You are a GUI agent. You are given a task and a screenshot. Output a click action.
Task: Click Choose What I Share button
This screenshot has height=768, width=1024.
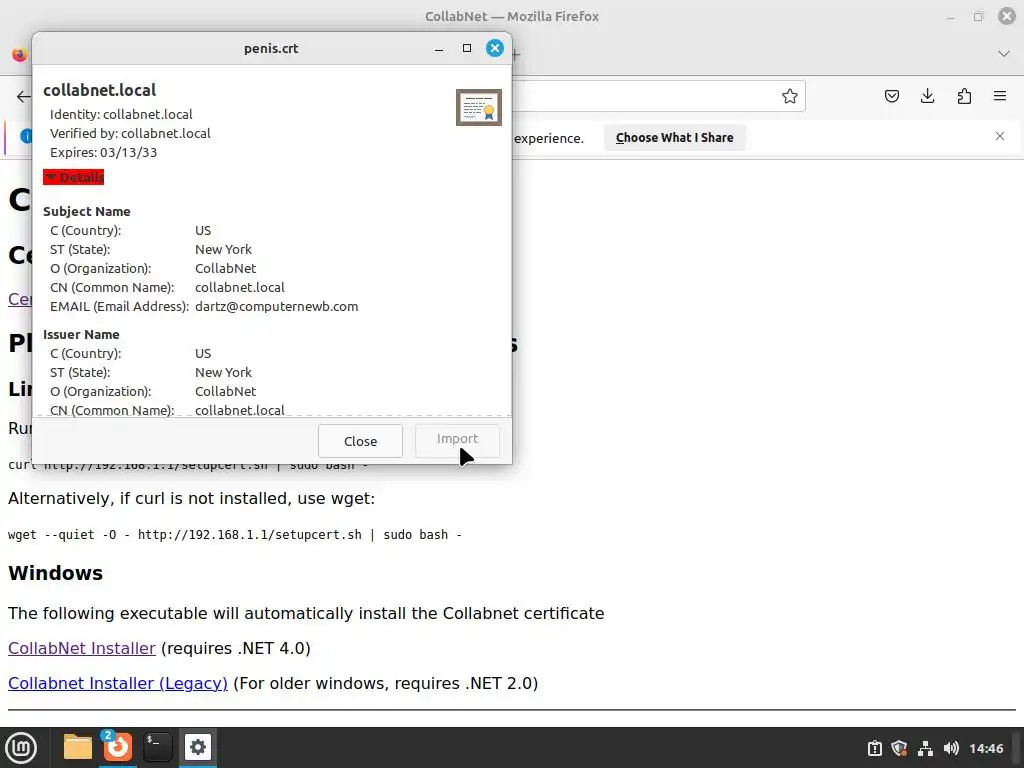point(675,138)
